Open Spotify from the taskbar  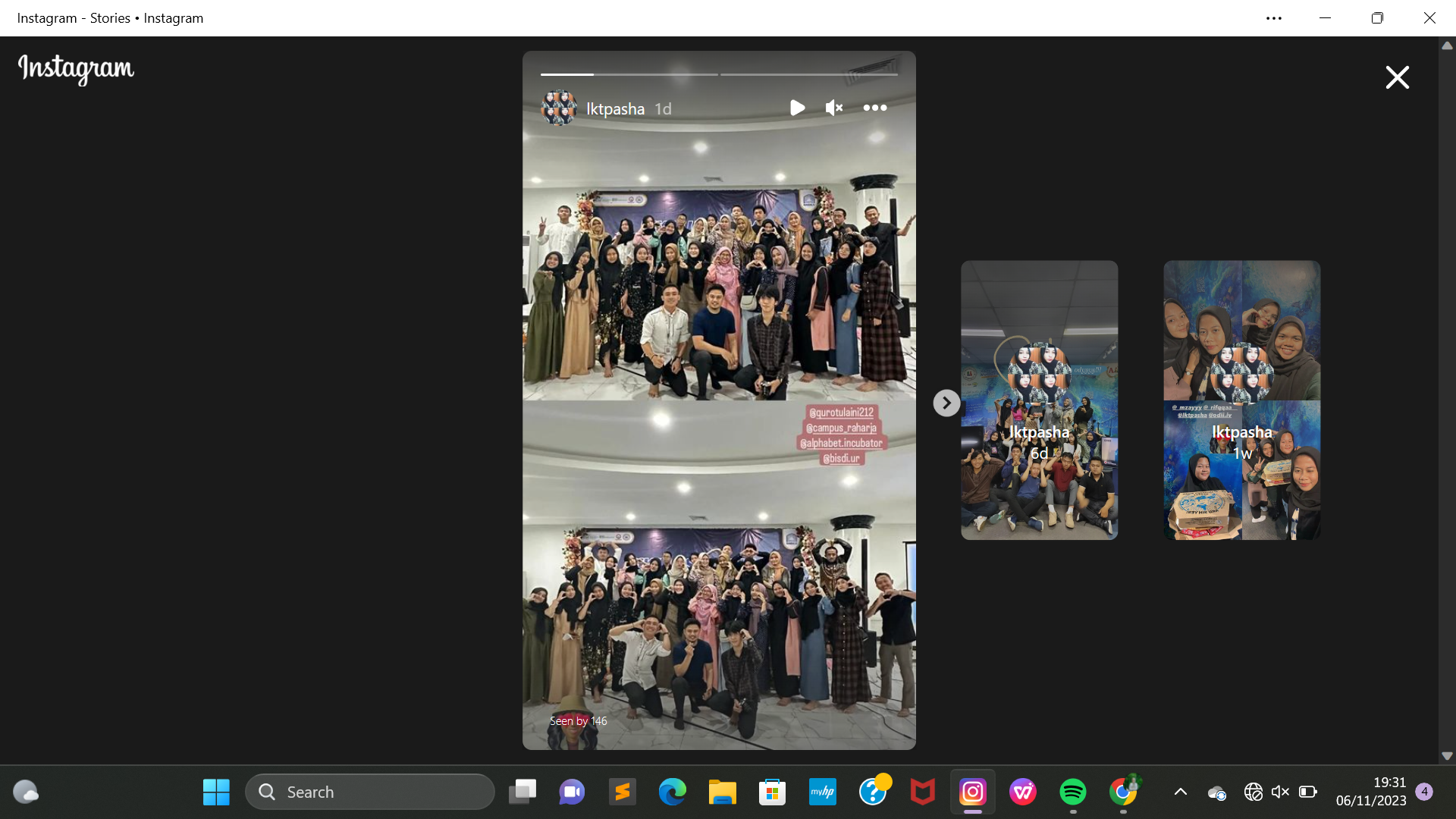click(1072, 792)
